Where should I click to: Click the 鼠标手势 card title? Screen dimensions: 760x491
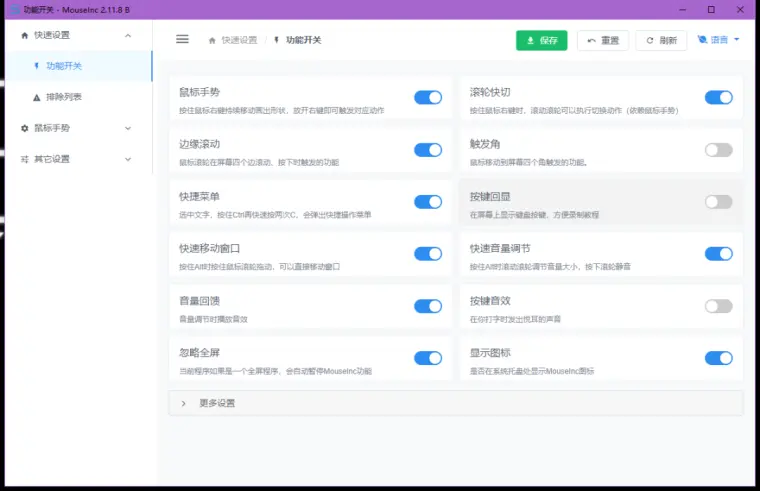[x=199, y=92]
